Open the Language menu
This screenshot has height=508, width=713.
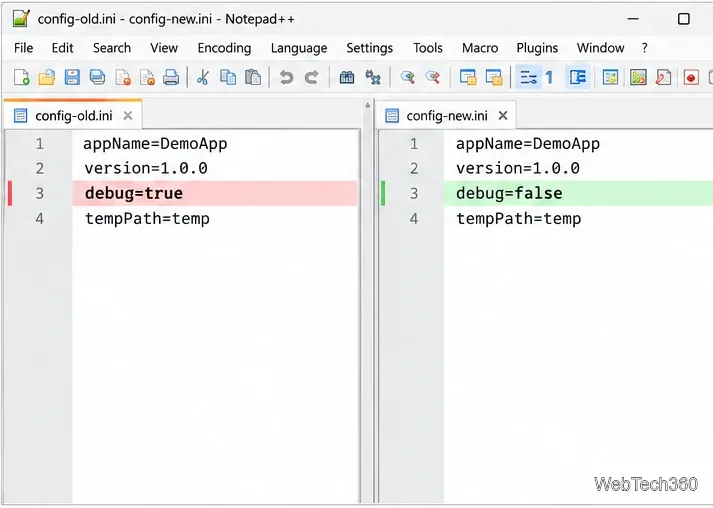299,48
